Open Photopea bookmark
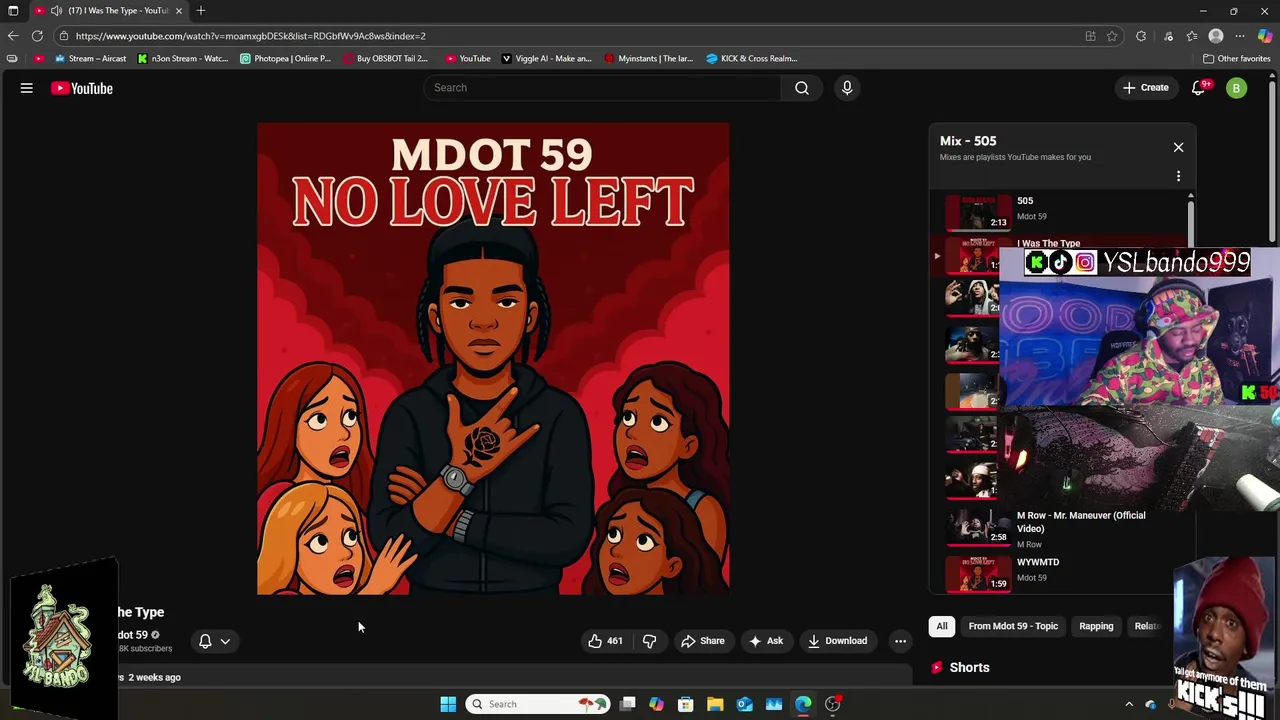The height and width of the screenshot is (720, 1280). coord(285,58)
